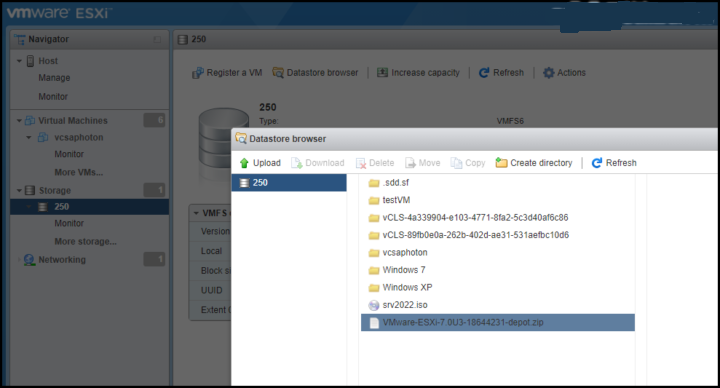This screenshot has width=720, height=388.
Task: Click the Windows 7 folder icon
Action: tap(374, 270)
